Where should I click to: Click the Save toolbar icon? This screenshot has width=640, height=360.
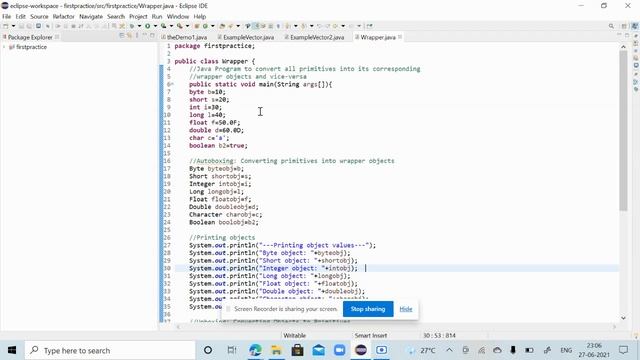21,26
